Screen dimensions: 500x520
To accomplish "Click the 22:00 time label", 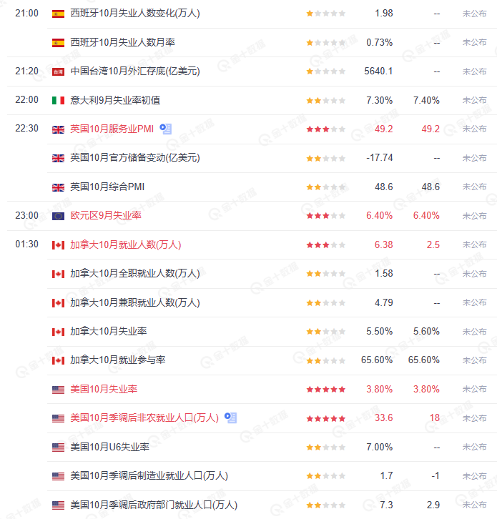I will [27, 100].
